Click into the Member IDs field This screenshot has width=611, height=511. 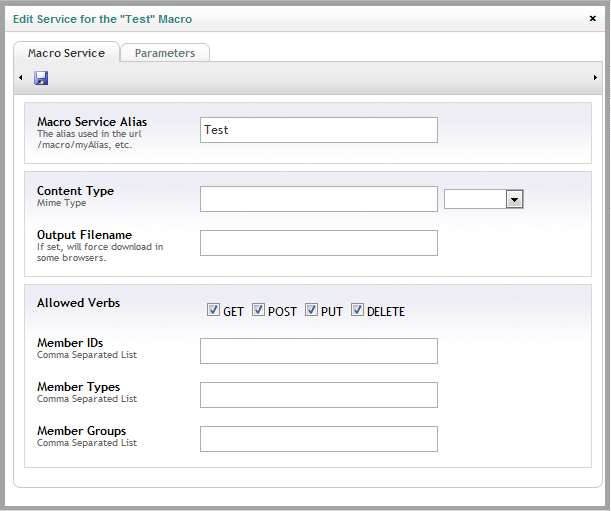(319, 351)
